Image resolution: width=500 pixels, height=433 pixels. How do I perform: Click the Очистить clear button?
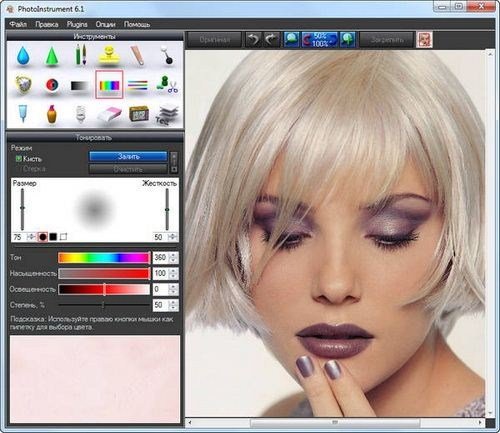coord(128,169)
